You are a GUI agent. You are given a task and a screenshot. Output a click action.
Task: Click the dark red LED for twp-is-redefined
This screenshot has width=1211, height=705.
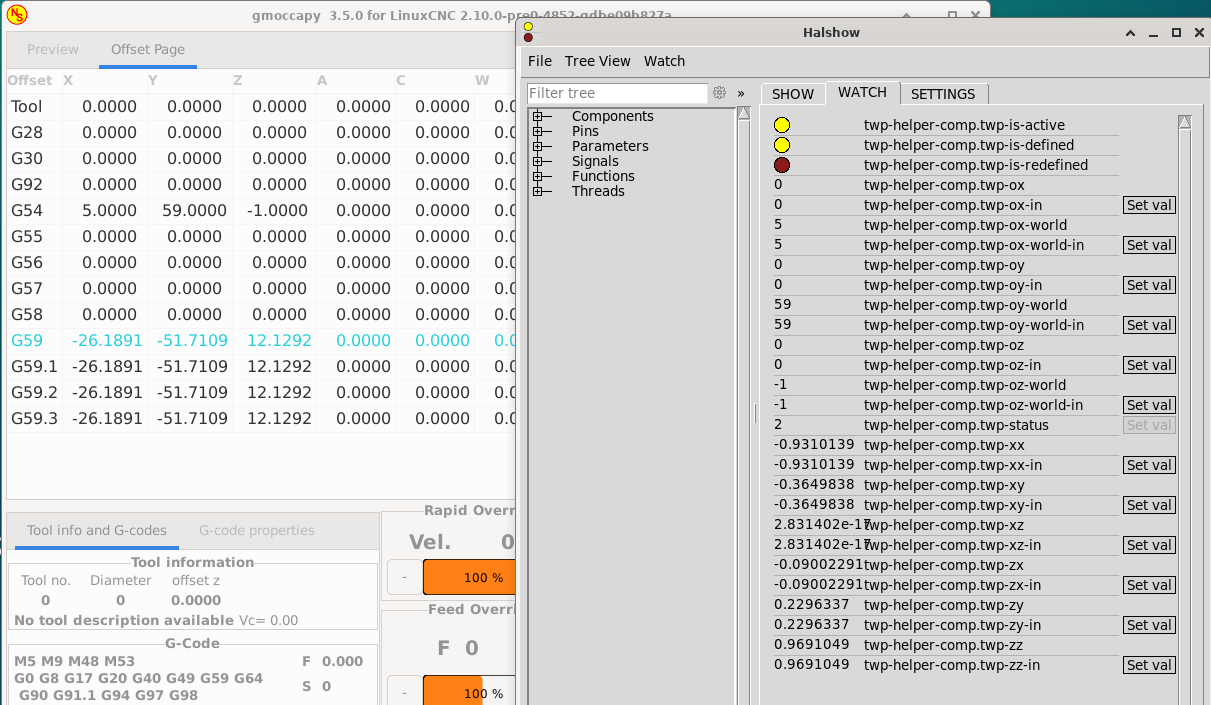782,165
